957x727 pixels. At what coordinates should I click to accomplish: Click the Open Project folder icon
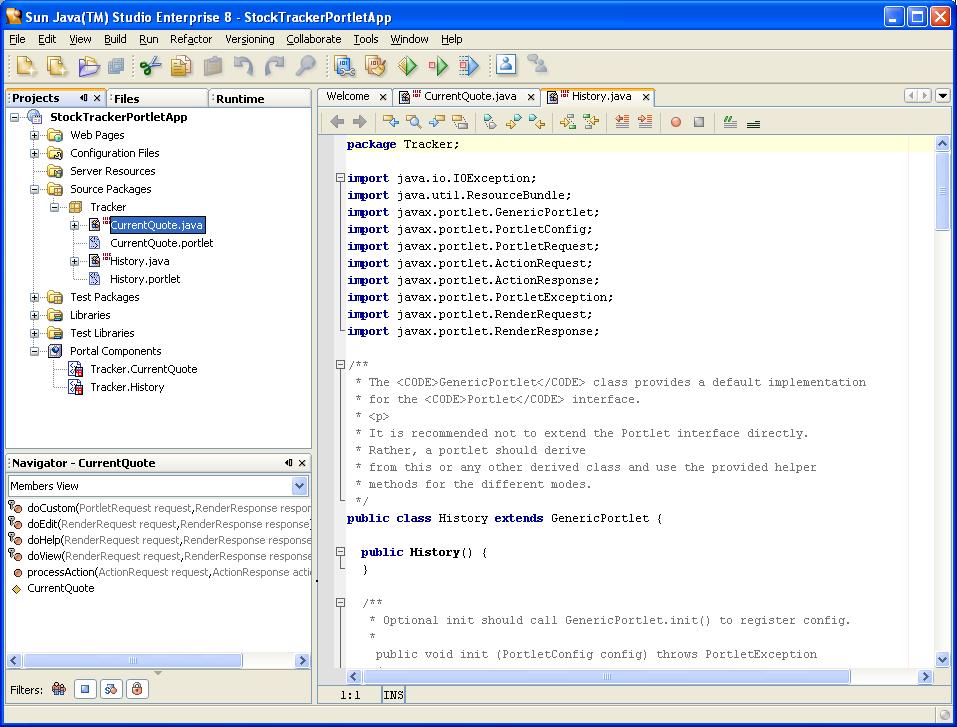[x=88, y=67]
